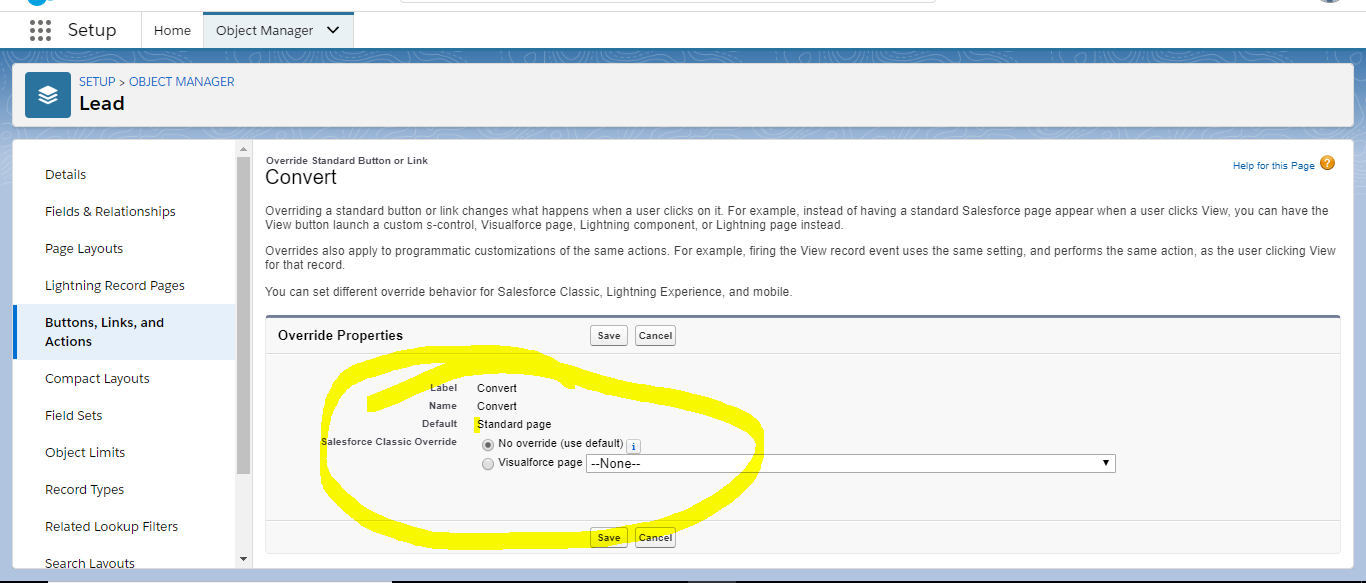Screen dimensions: 1366x583
Task: Follow the SETUP breadcrumb link
Action: pos(97,82)
